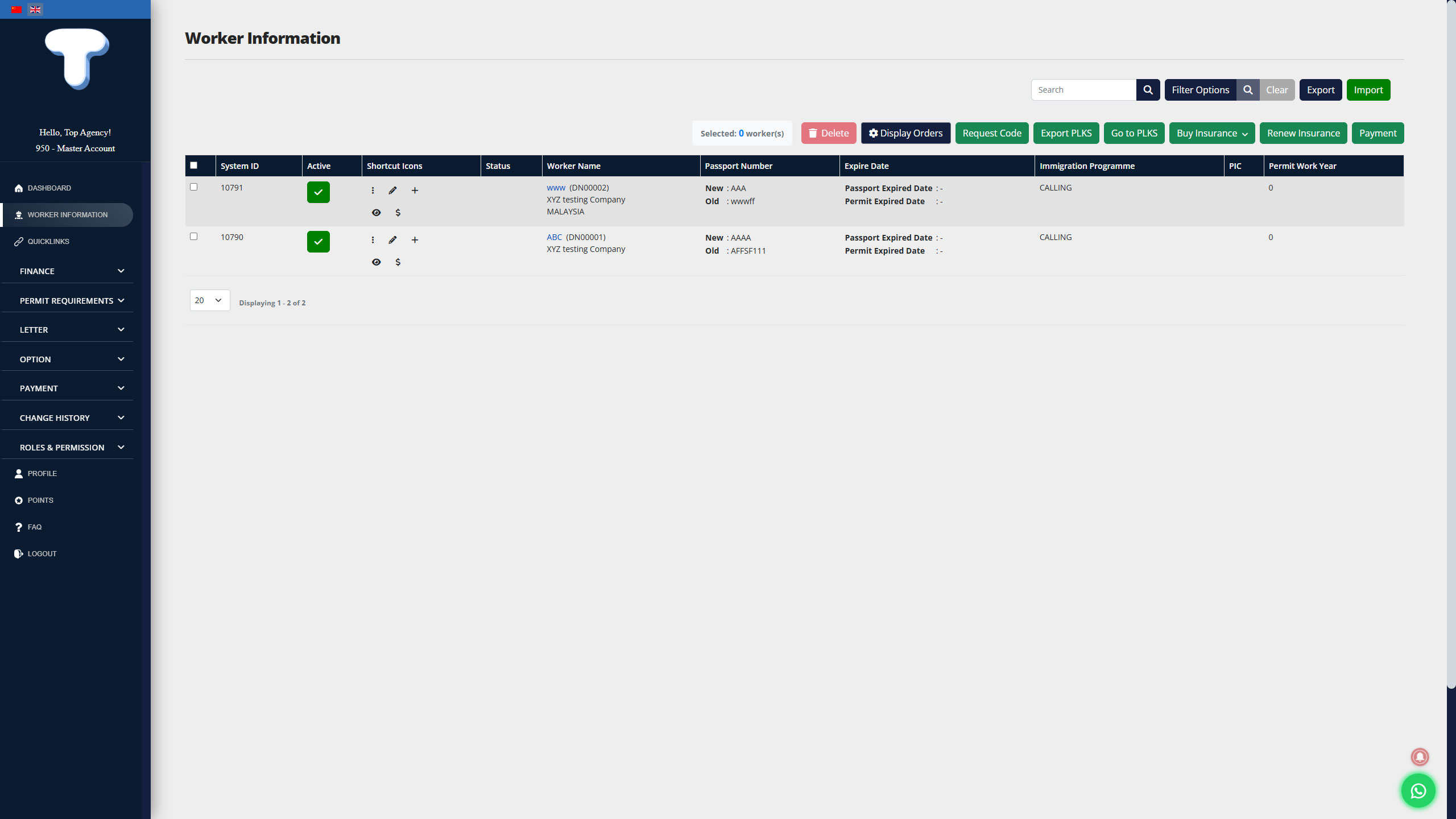Click the page vertical scrollbar
The image size is (1456, 819).
click(x=1451, y=344)
